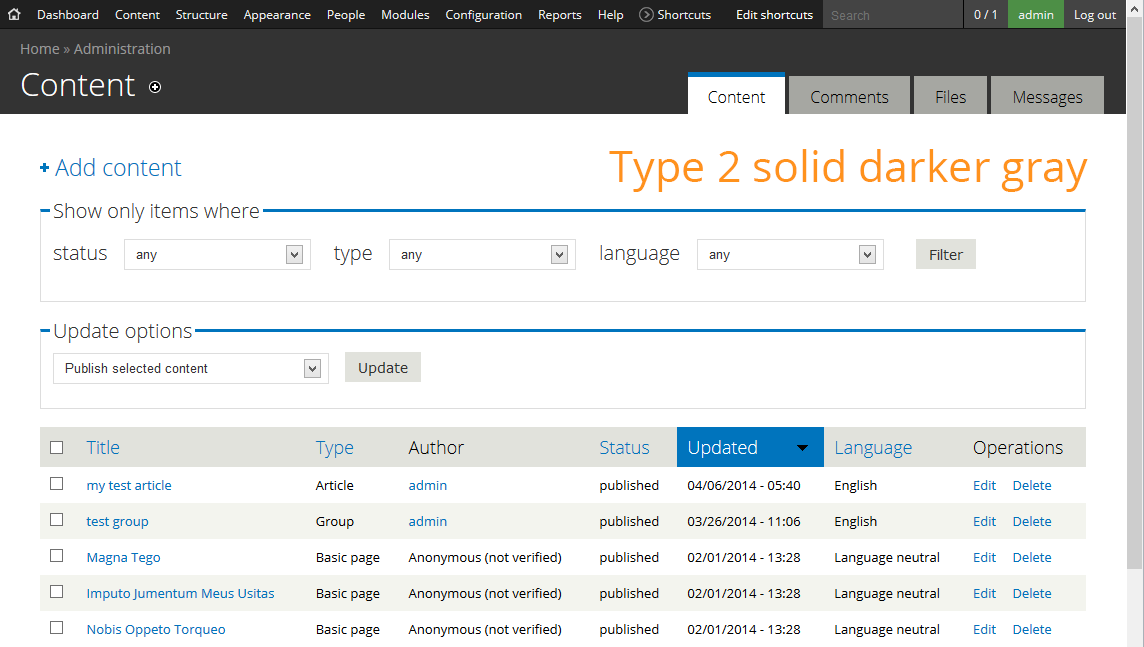Image resolution: width=1144 pixels, height=647 pixels.
Task: Open the Imputo Jumentum Meus Usitas link
Action: [180, 593]
